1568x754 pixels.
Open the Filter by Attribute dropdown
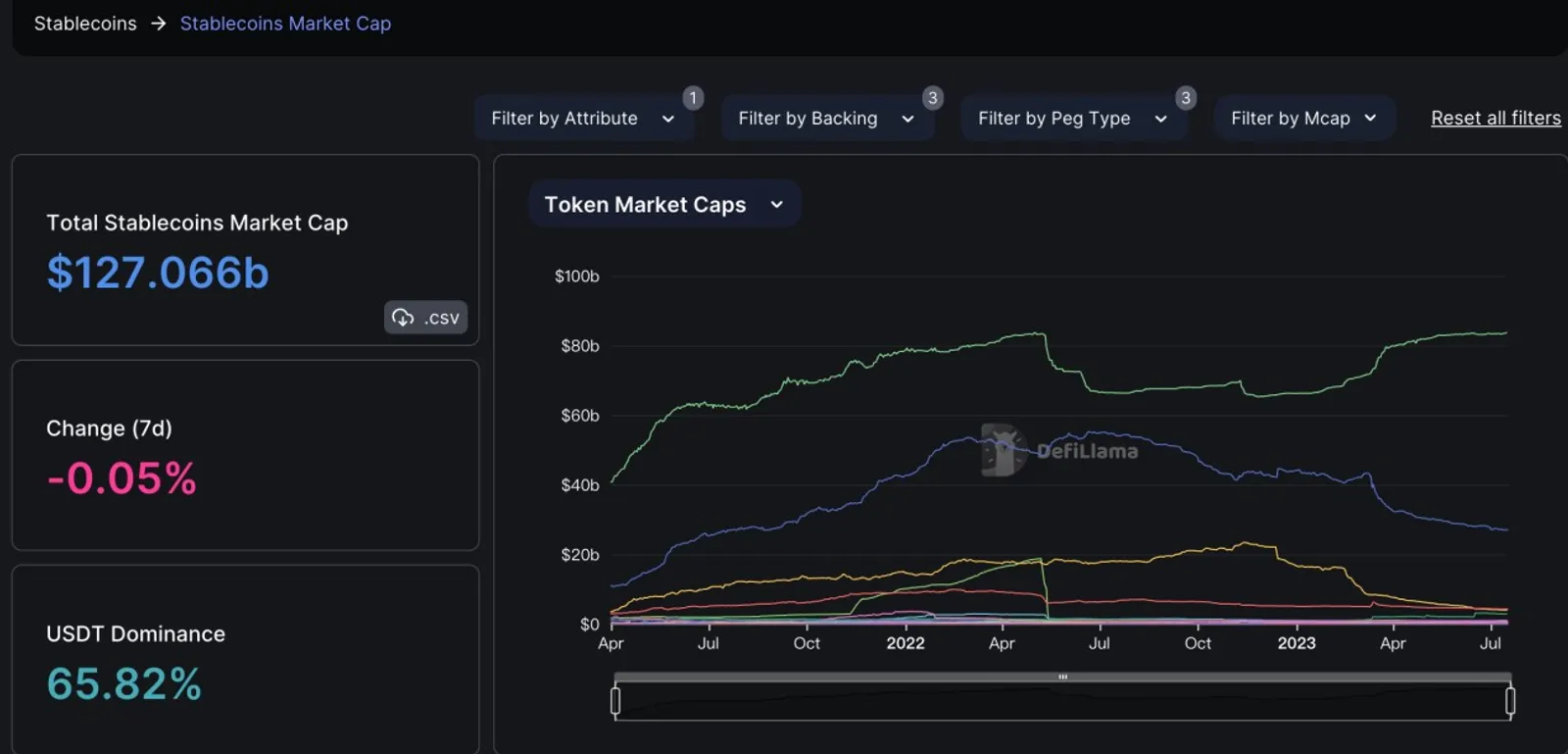pos(584,119)
